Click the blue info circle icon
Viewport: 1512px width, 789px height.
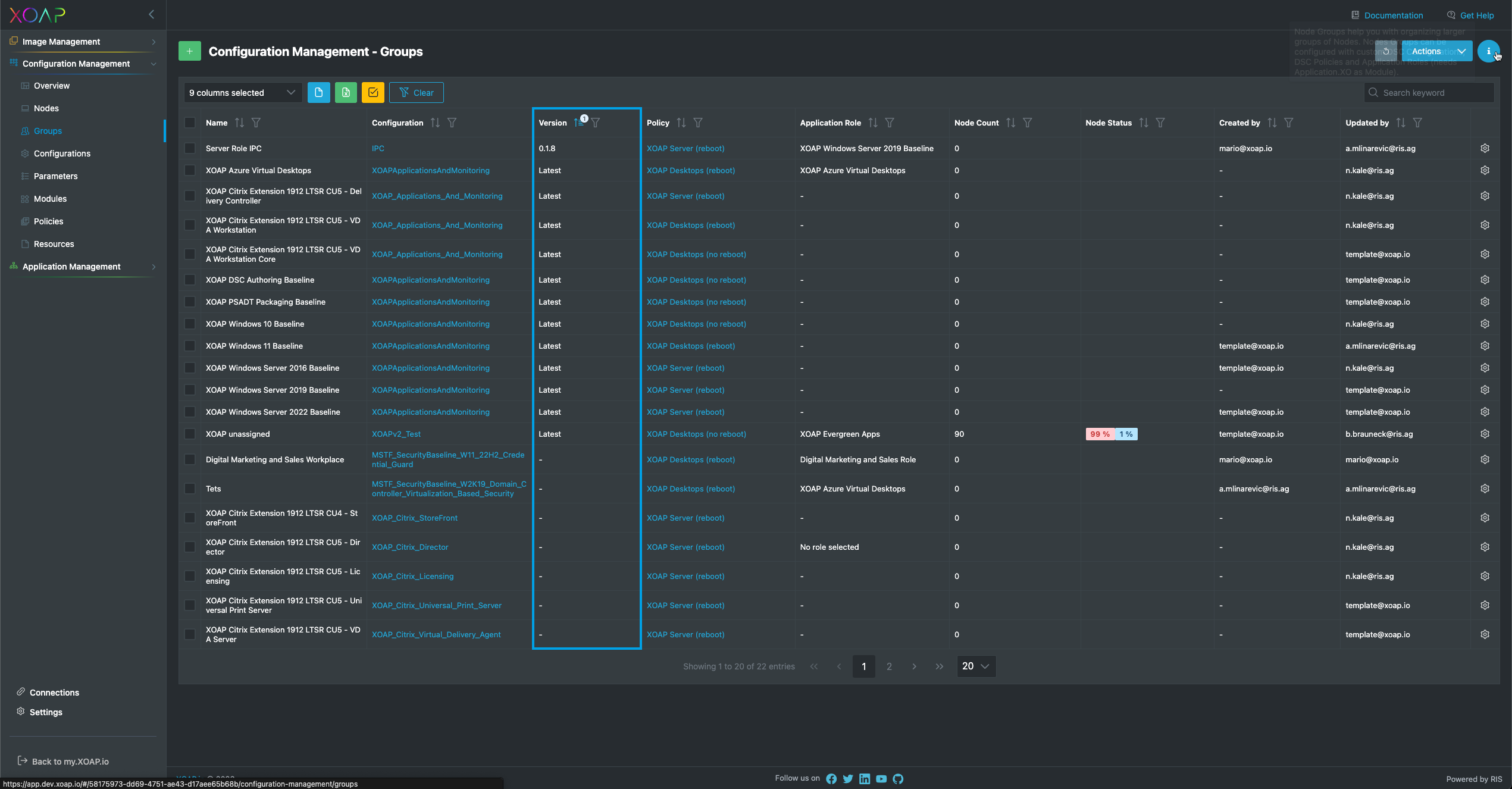tap(1488, 51)
